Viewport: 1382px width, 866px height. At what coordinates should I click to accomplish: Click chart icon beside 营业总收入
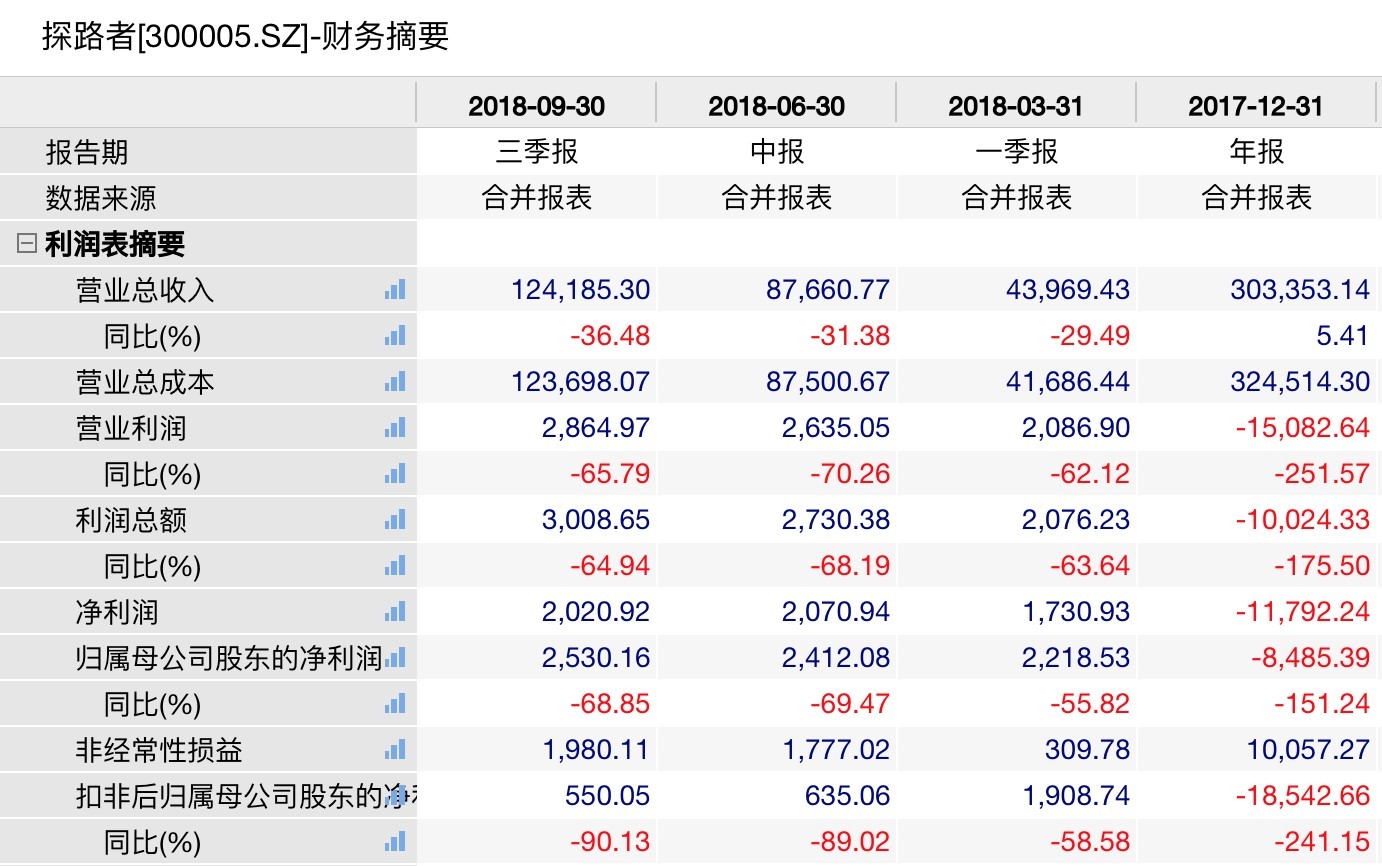tap(395, 290)
